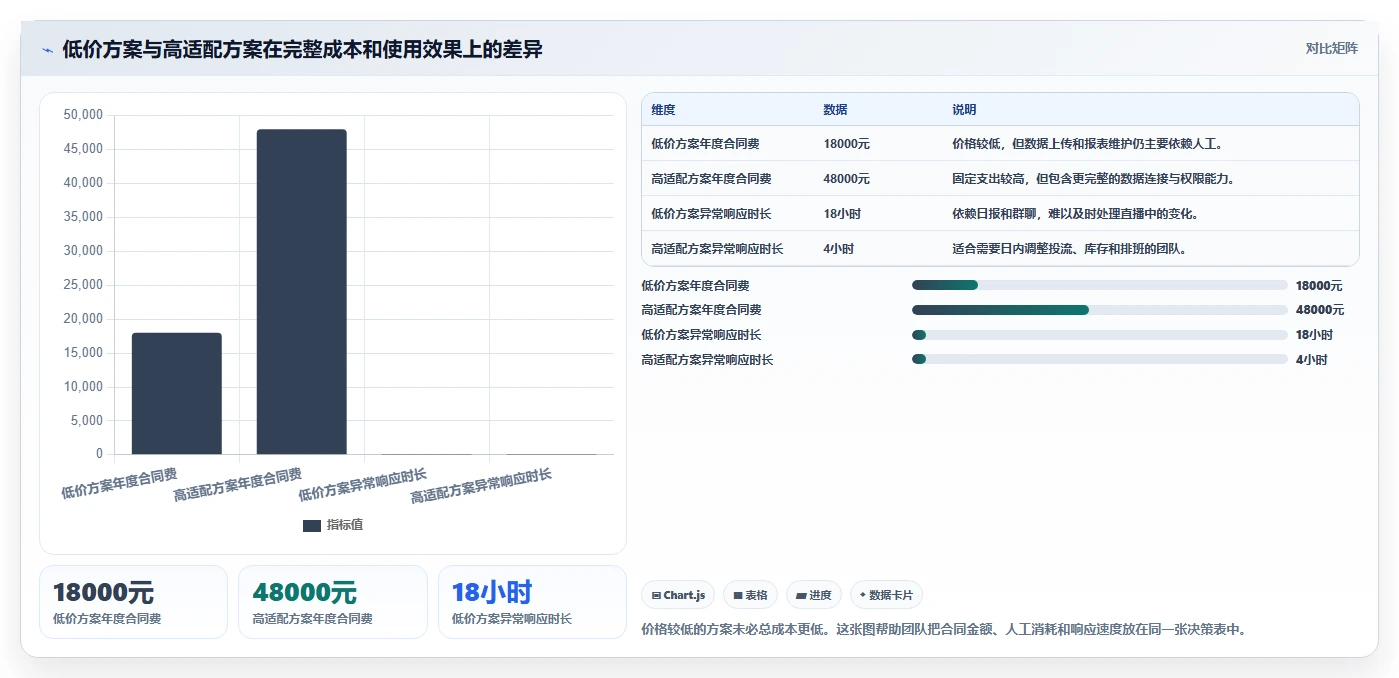
Task: Click the 高适配方案异常响应时长 progress bar
Action: pos(1100,359)
